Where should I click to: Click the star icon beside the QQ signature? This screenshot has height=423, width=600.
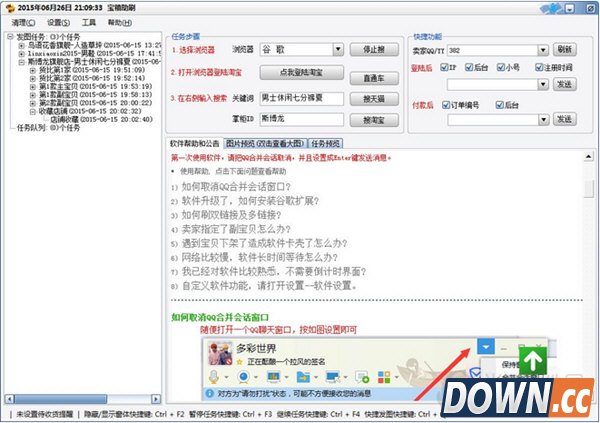pyautogui.click(x=240, y=362)
